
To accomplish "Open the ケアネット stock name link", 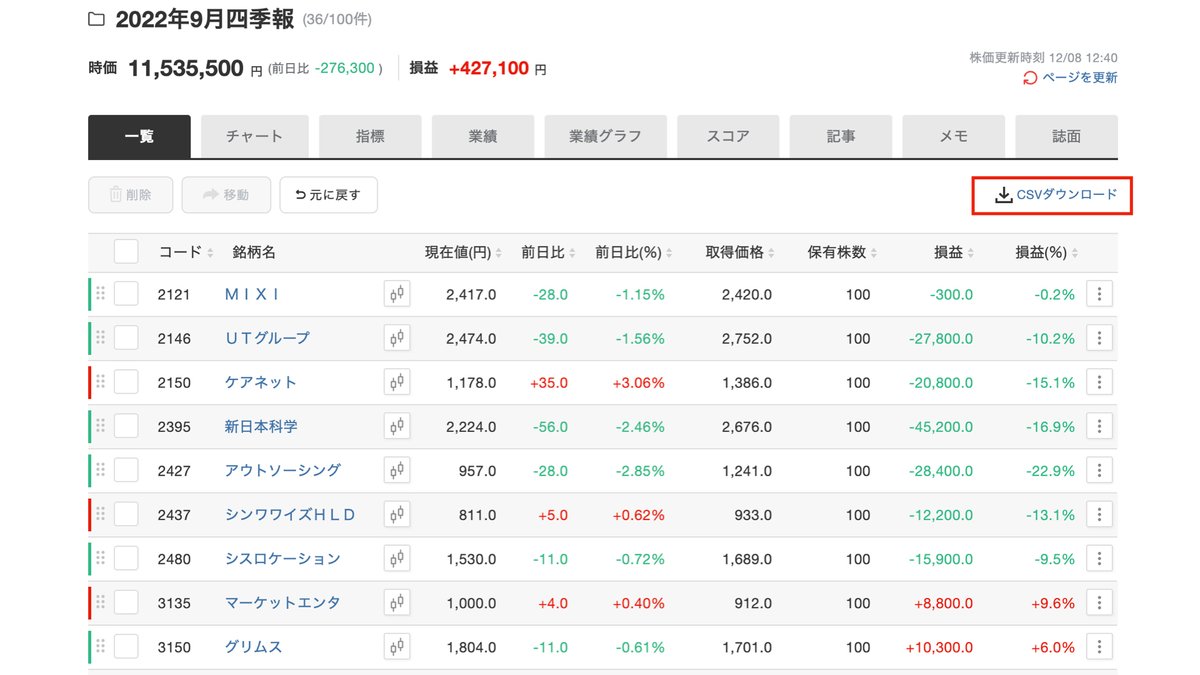I will (261, 382).
